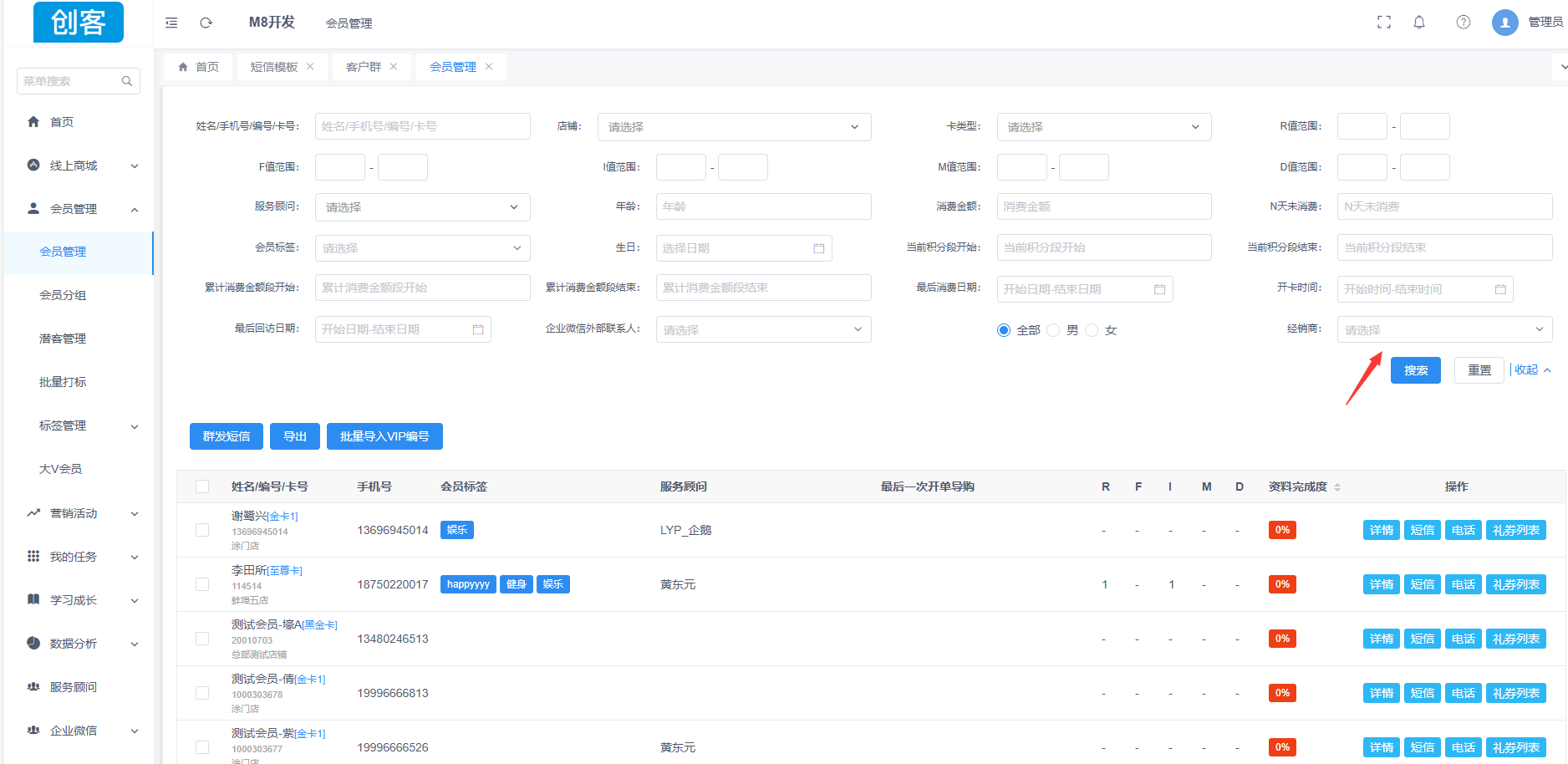Click the 消费金额 input field
1568x764 pixels.
point(1104,206)
